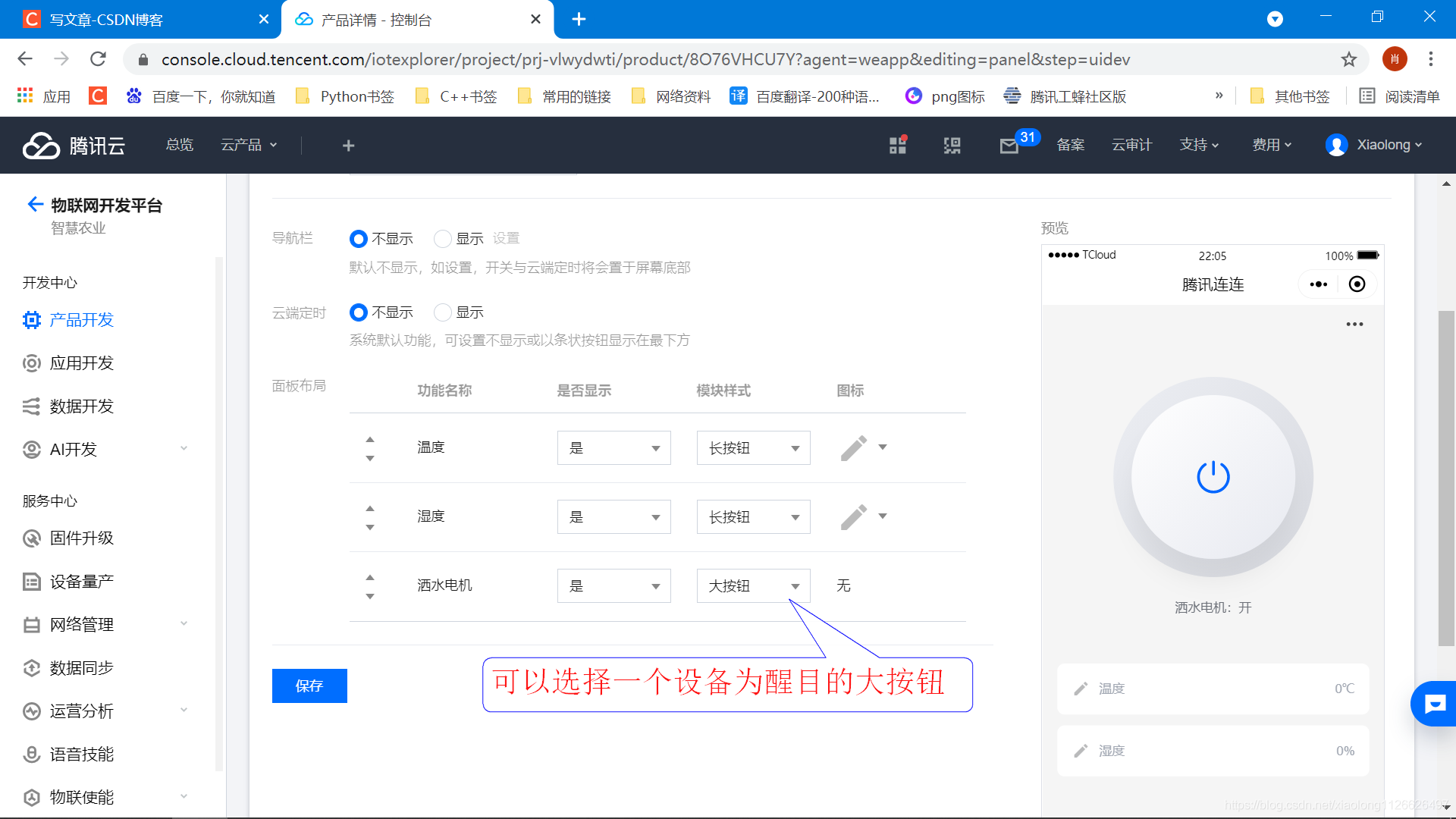Select 显示 radio for 导航栏
The image size is (1456, 819).
click(443, 239)
